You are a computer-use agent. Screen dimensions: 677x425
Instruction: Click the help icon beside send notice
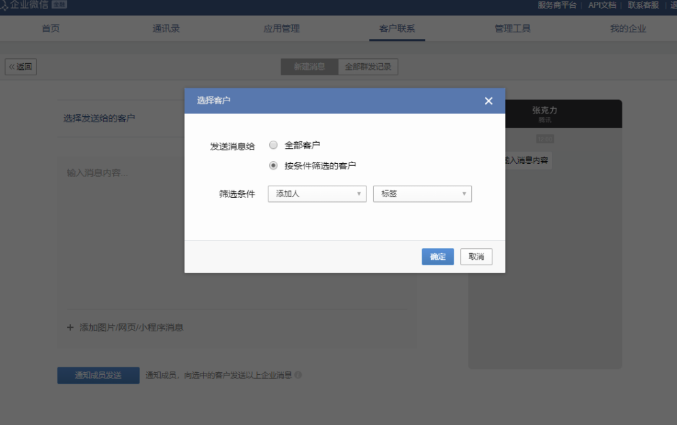tap(299, 376)
